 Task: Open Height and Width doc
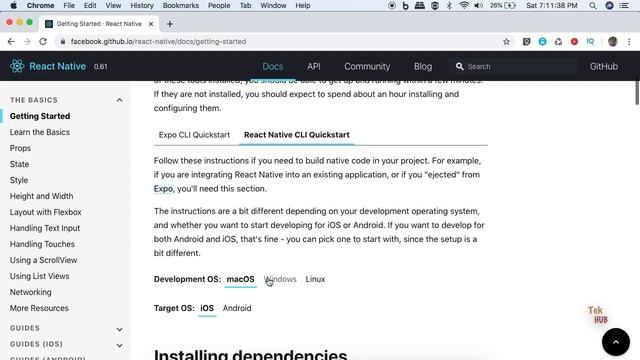(41, 196)
